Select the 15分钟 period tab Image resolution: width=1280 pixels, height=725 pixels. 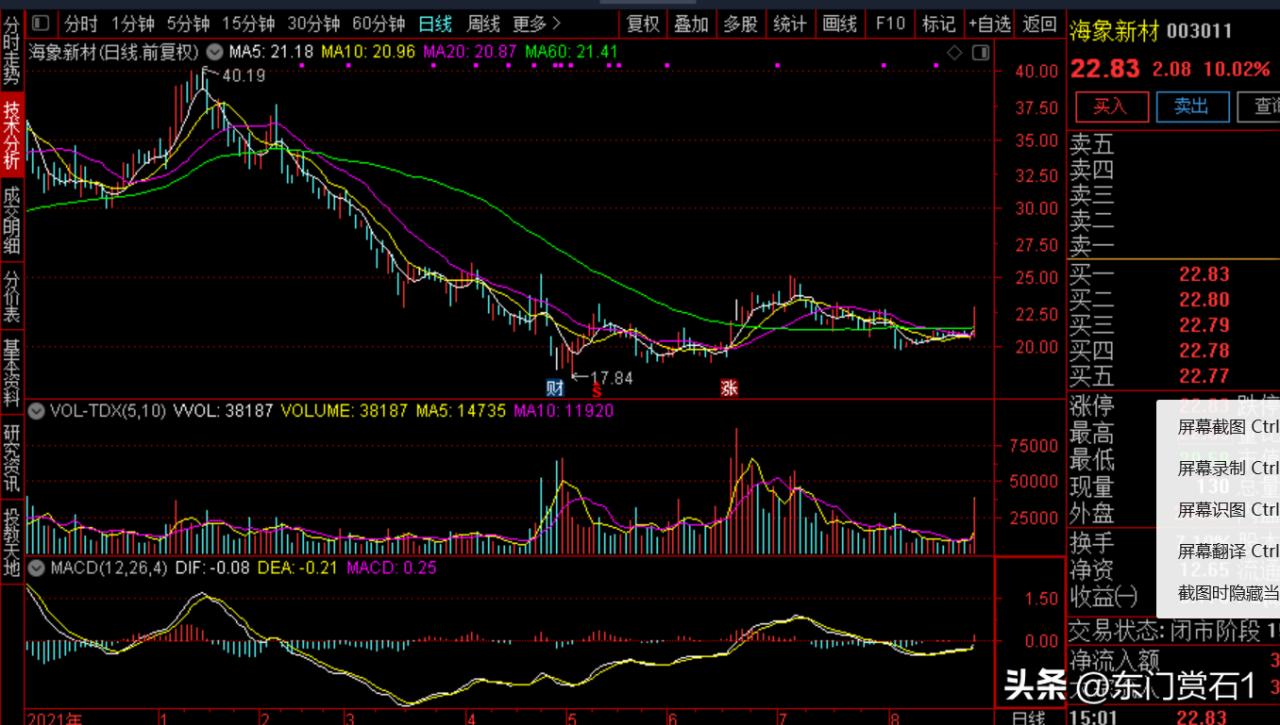[247, 23]
